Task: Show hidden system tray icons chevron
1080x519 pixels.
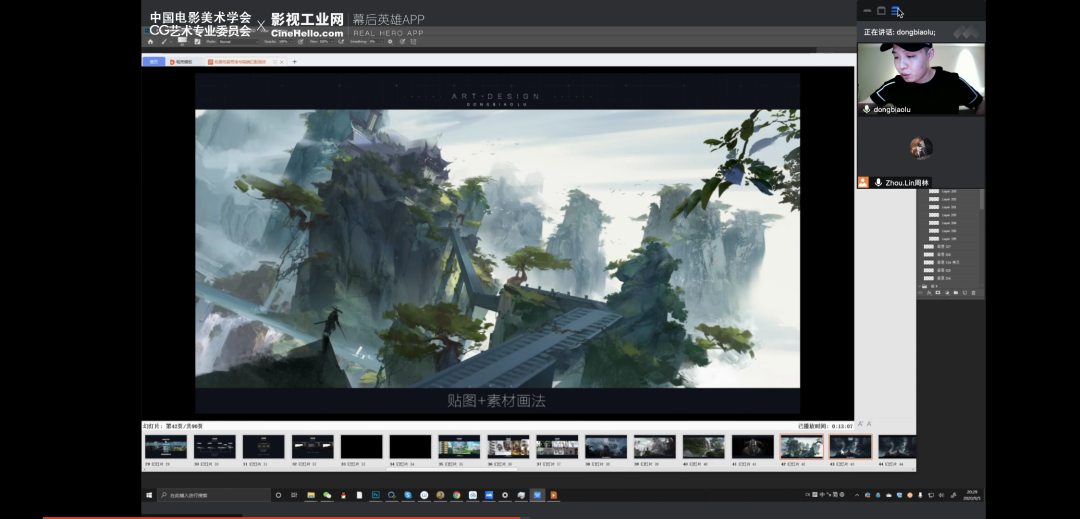Action: click(857, 495)
